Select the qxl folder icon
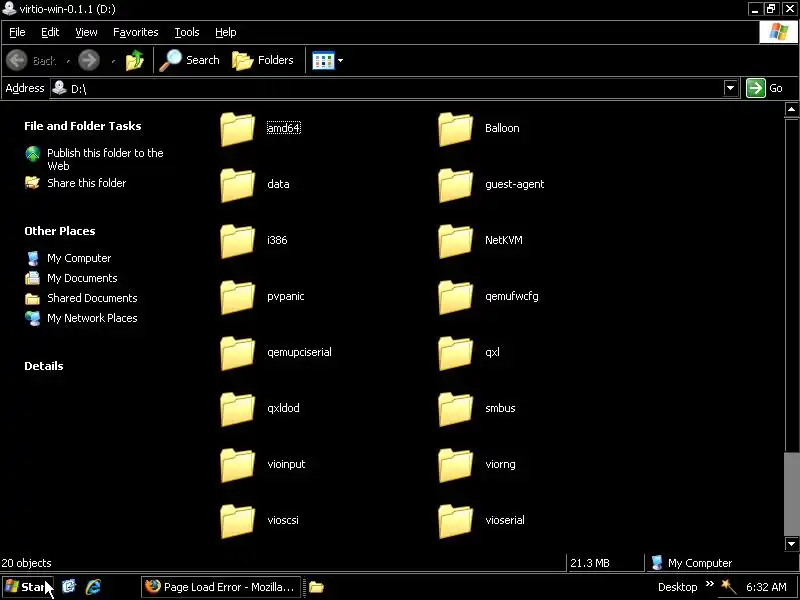This screenshot has width=800, height=600. (455, 354)
